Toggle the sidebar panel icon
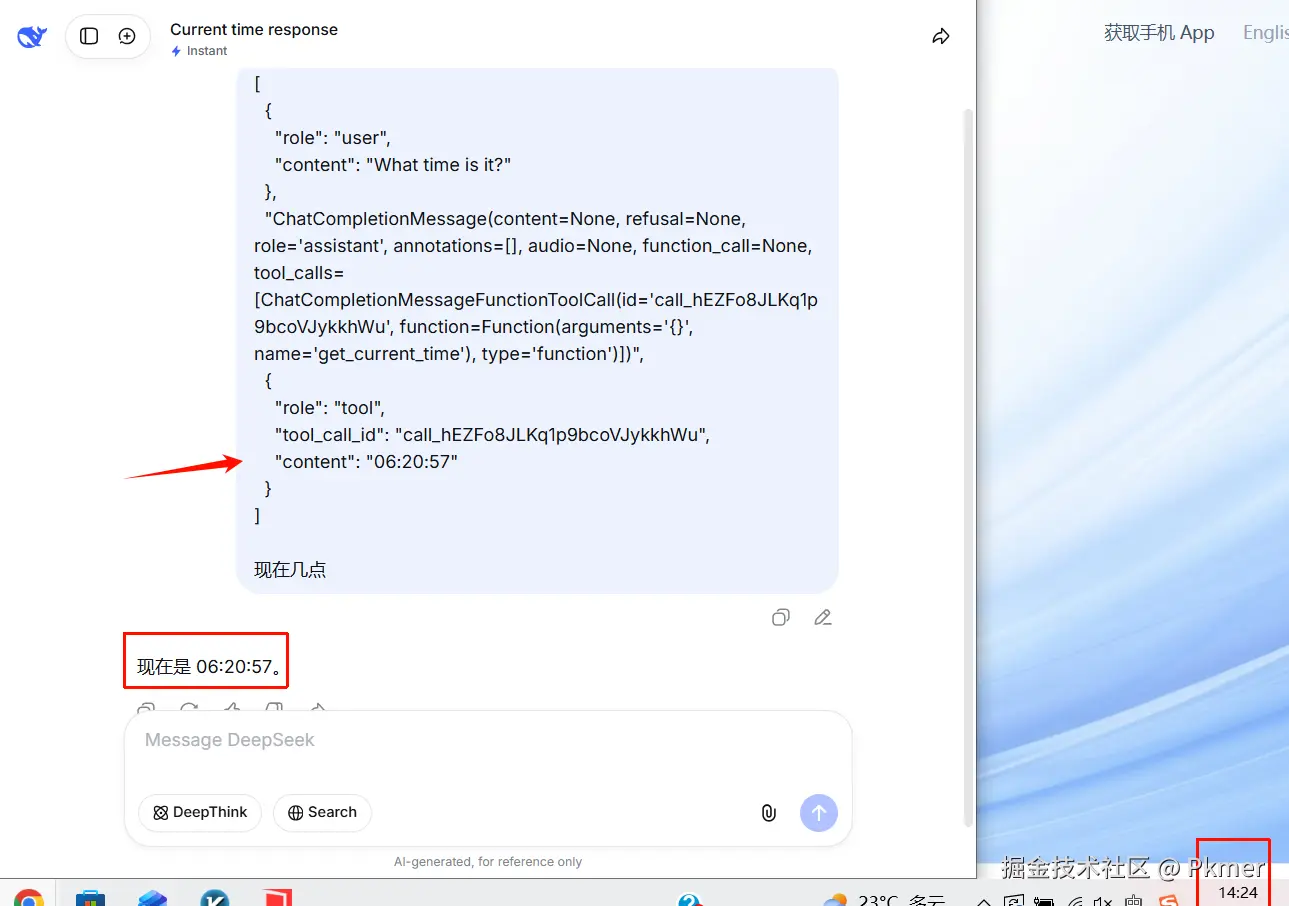 click(x=89, y=36)
